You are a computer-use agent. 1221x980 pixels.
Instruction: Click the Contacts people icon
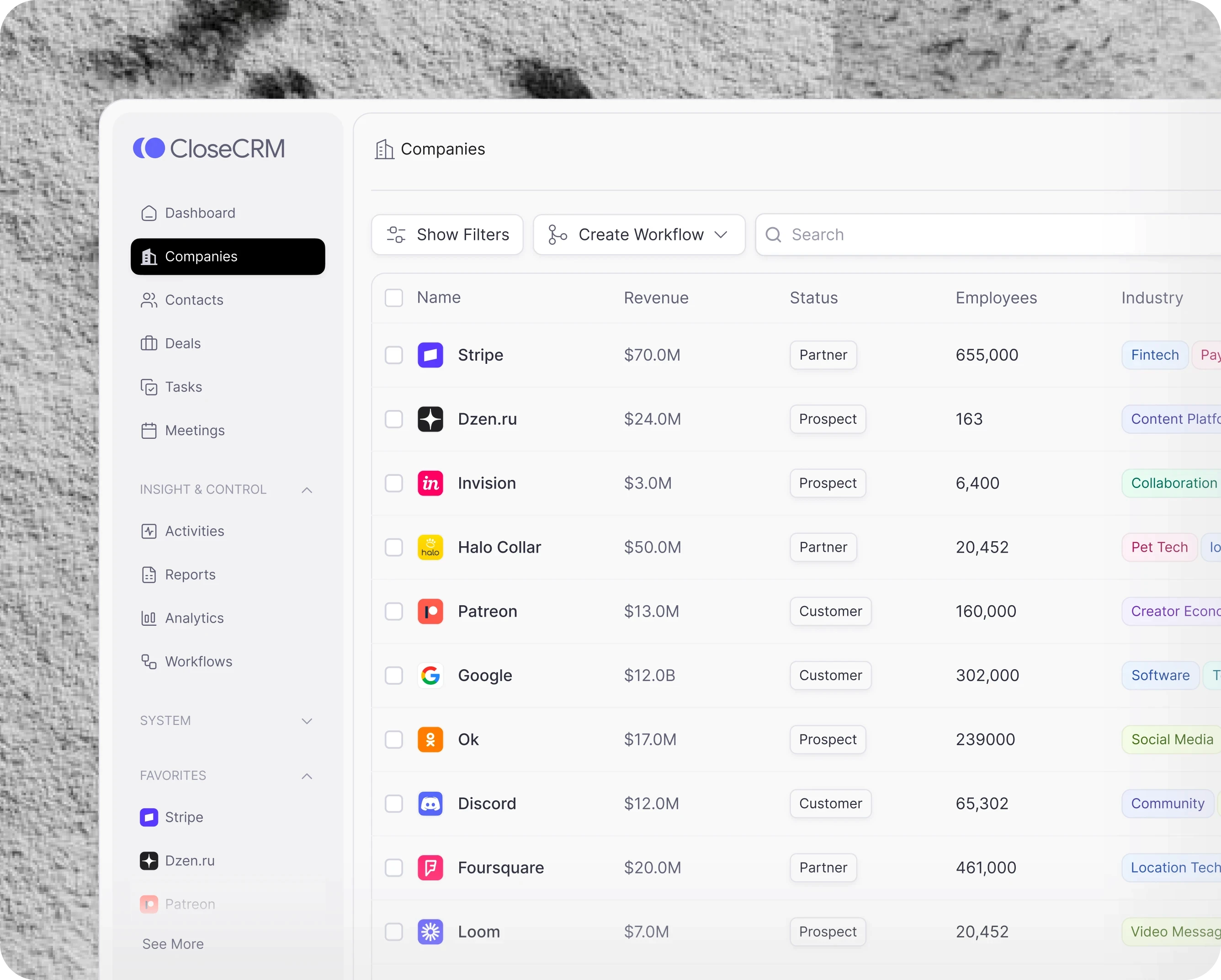(149, 300)
